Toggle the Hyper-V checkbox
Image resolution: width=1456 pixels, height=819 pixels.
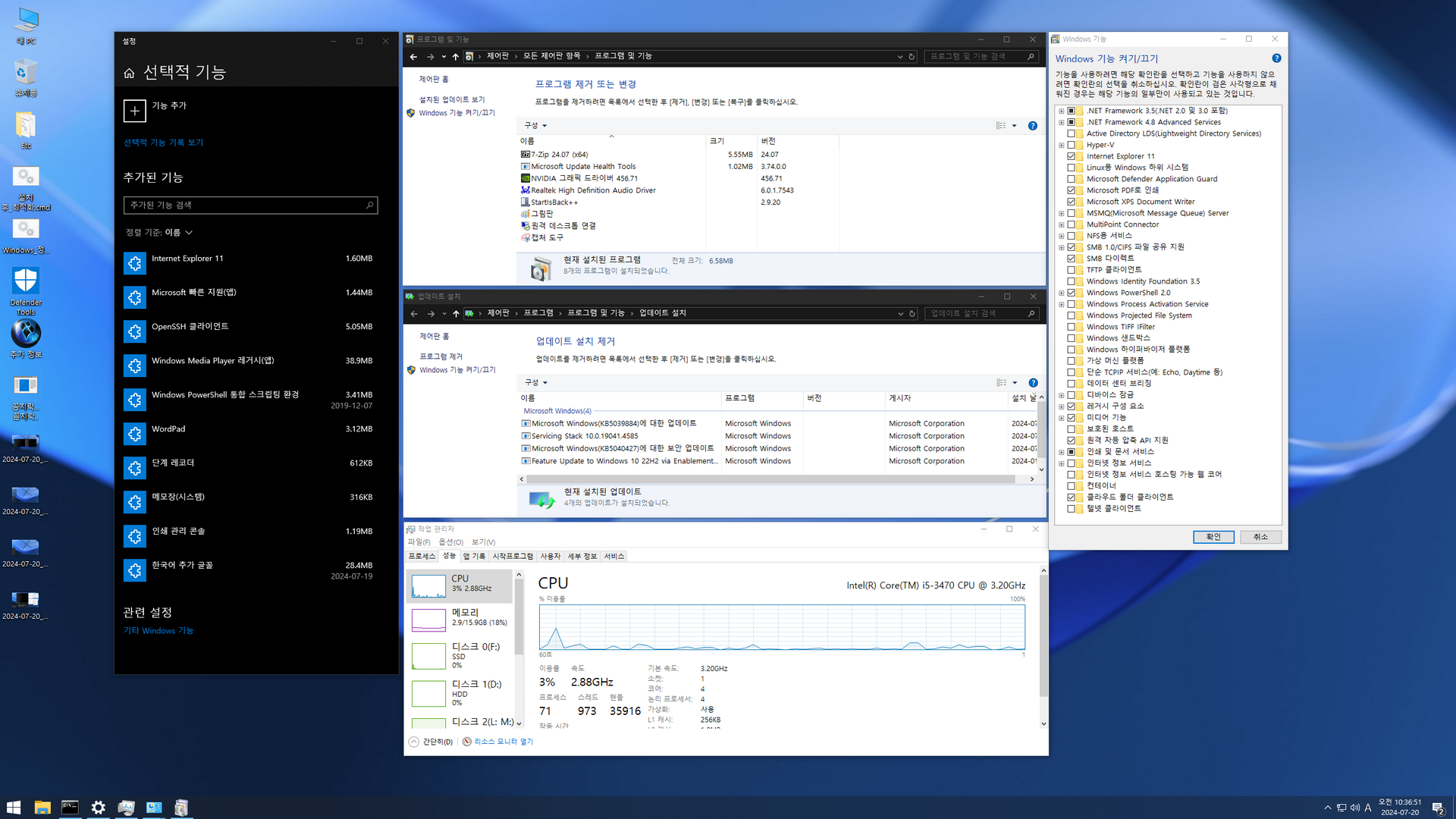1072,145
